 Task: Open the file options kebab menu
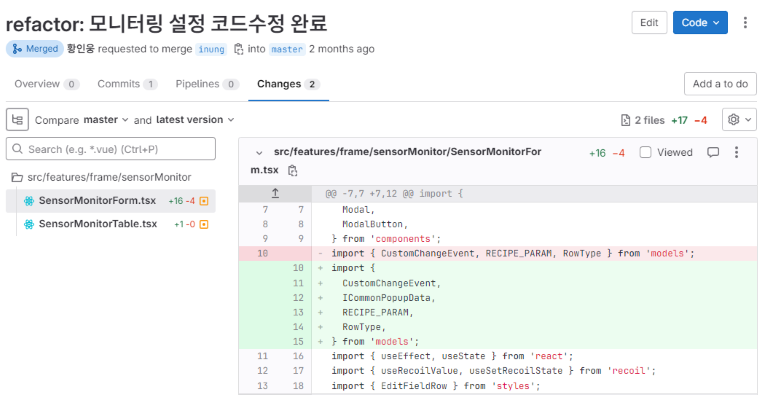point(736,152)
